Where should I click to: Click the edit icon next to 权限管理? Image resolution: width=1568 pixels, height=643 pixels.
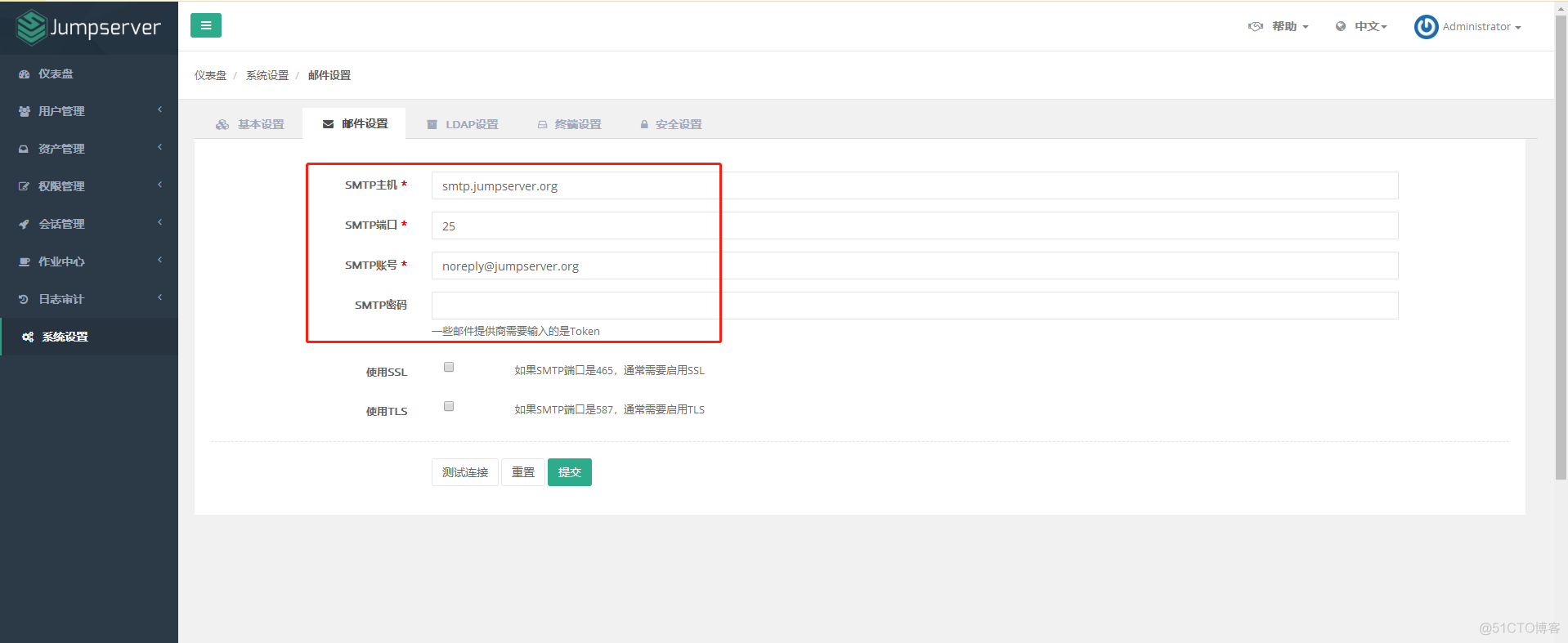click(24, 187)
